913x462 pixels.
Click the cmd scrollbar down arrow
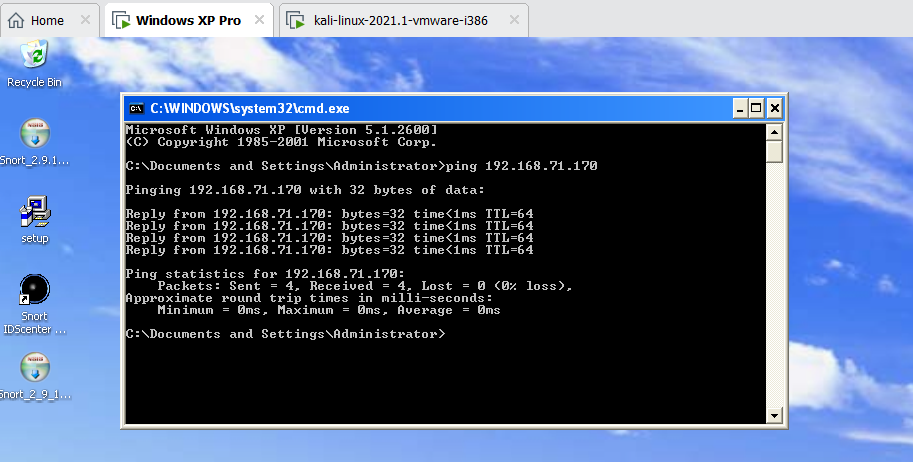tap(774, 415)
